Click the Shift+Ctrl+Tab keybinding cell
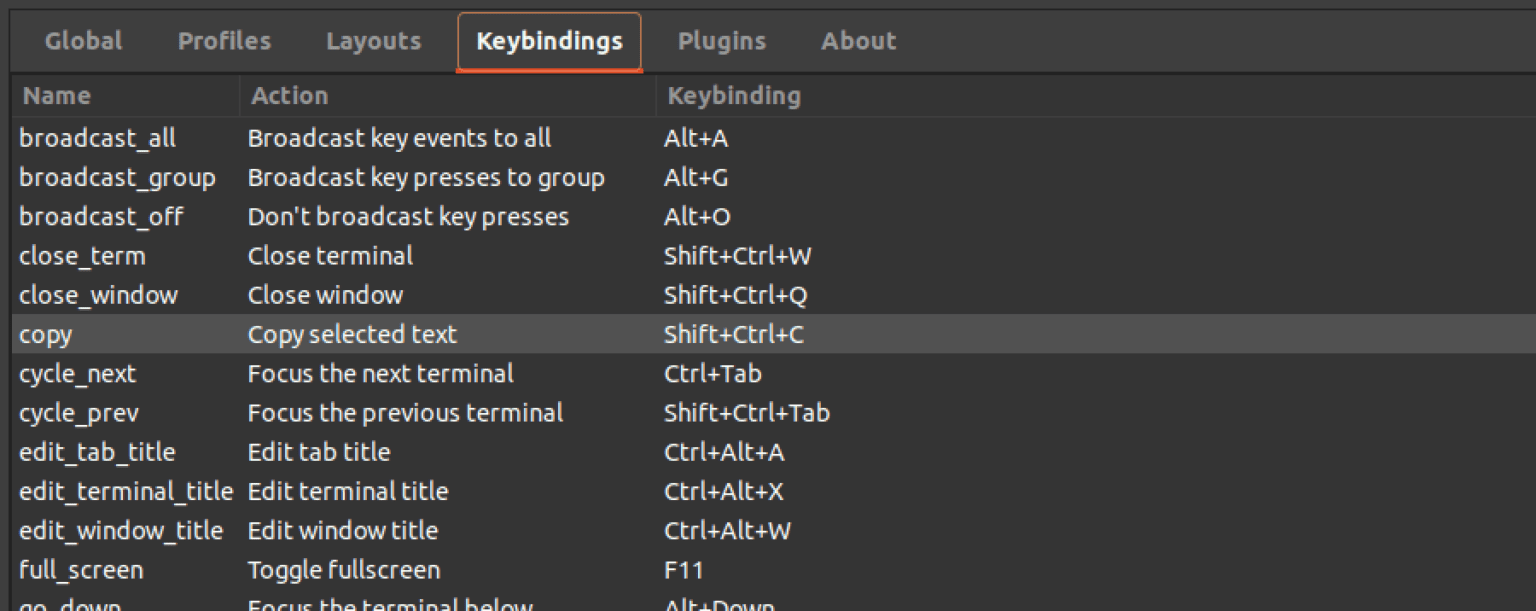Screen dimensions: 1536x611 pyautogui.click(x=746, y=413)
